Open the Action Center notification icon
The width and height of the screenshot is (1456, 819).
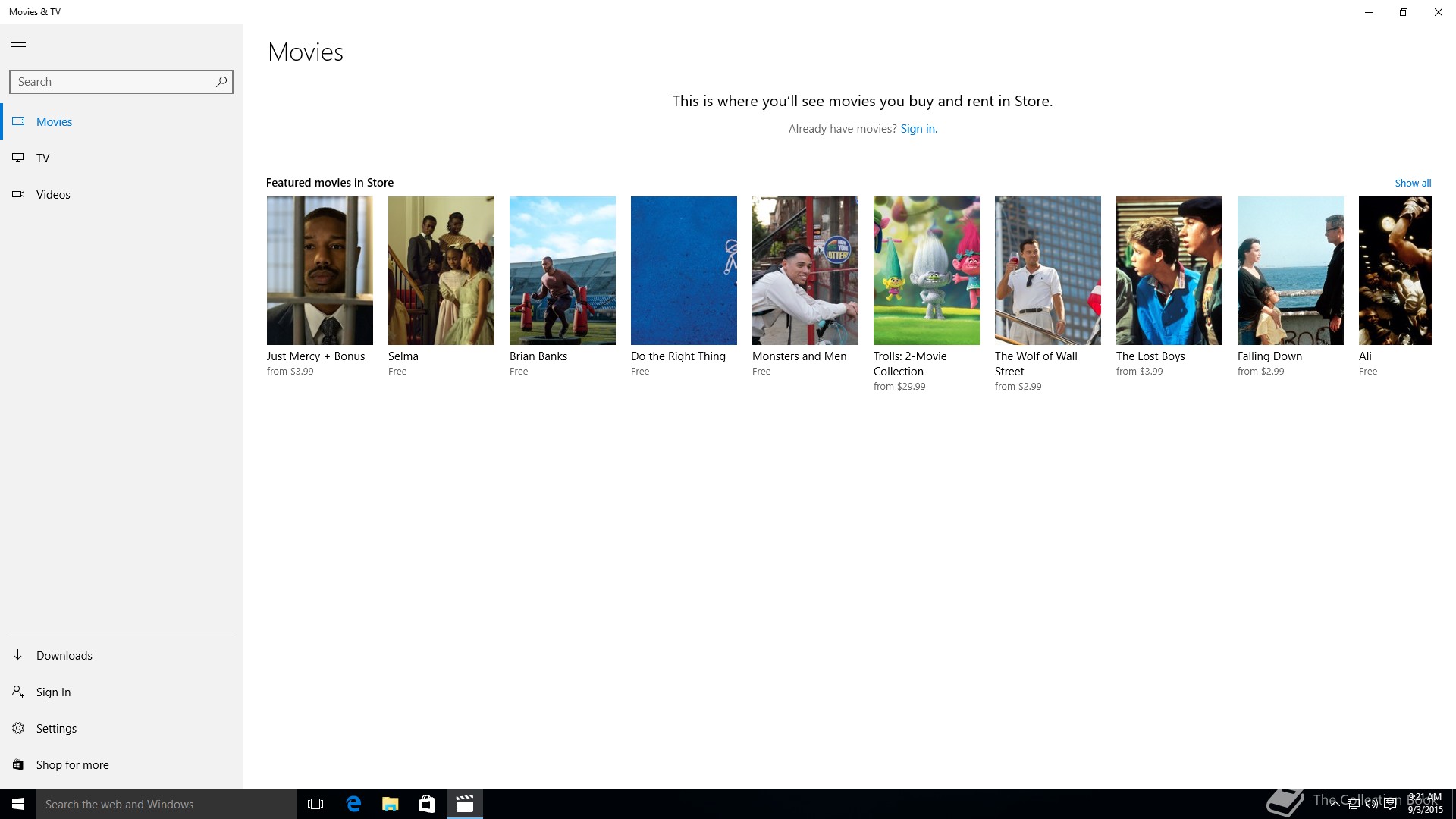[x=1390, y=804]
